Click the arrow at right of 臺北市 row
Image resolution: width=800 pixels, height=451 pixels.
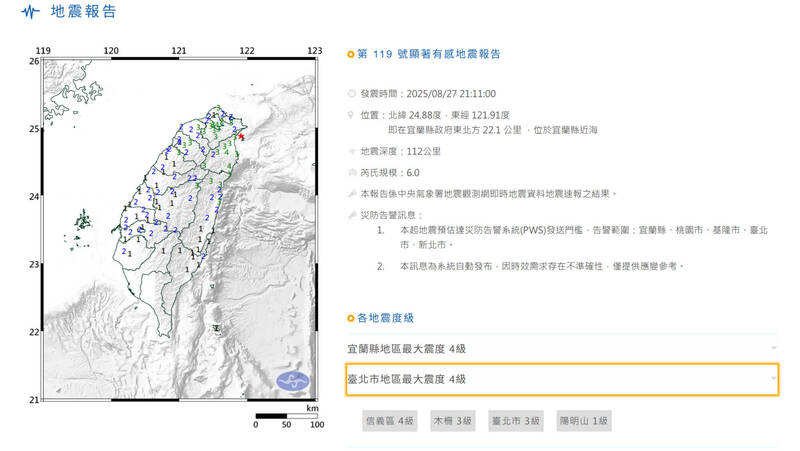(774, 379)
